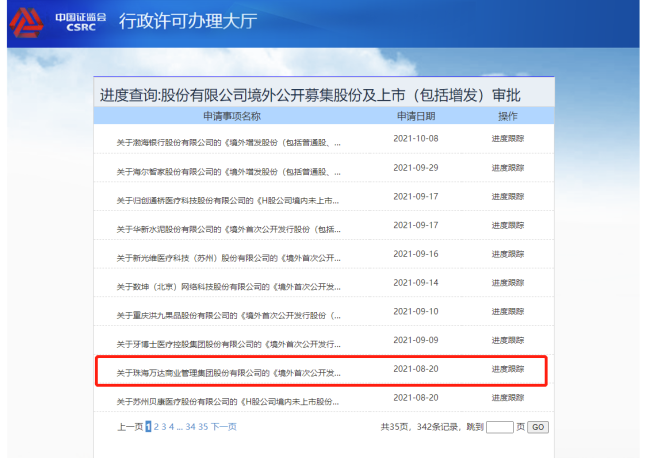
Task: Click 进度跟踪 for 2021-09-14 row
Action: pyautogui.click(x=508, y=282)
